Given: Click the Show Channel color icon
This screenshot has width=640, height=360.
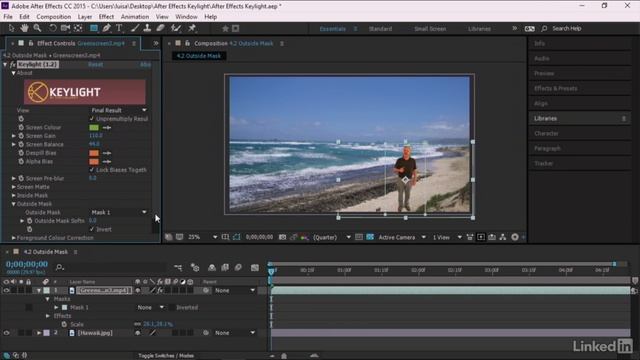Looking at the screenshot, I should (x=304, y=237).
